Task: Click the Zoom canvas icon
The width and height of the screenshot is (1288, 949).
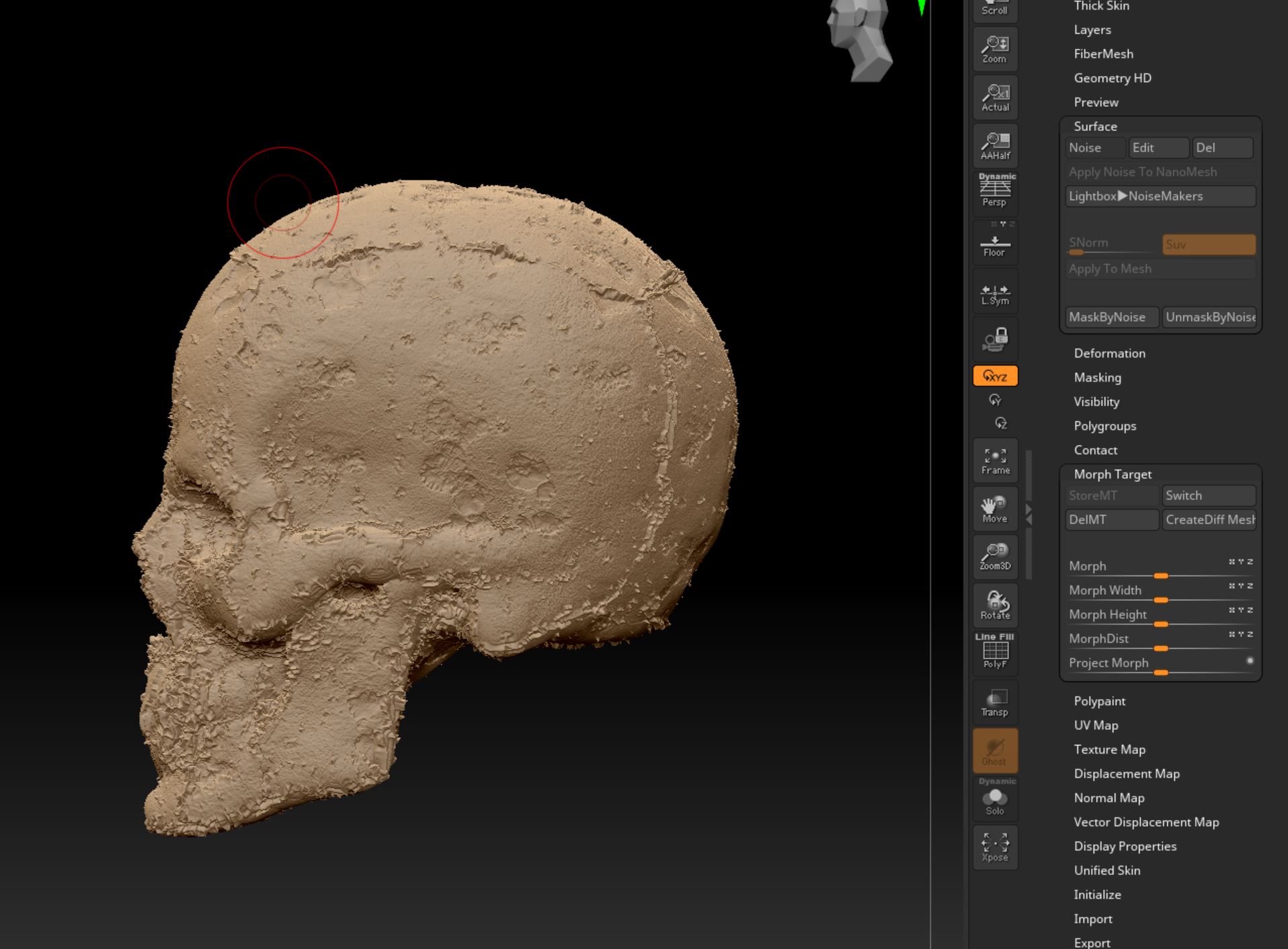Action: 995,49
